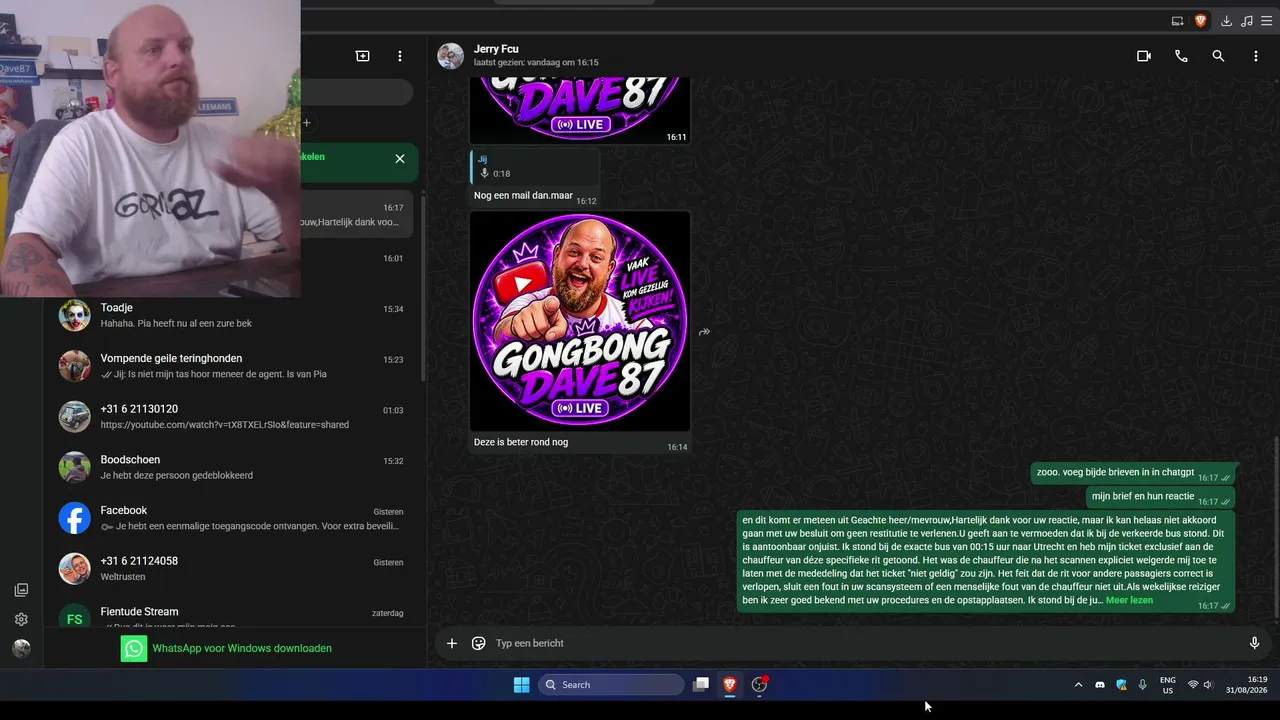Screen dimensions: 1280x720
Task: Open the large GongBong Dave87 image
Action: pyautogui.click(x=580, y=321)
